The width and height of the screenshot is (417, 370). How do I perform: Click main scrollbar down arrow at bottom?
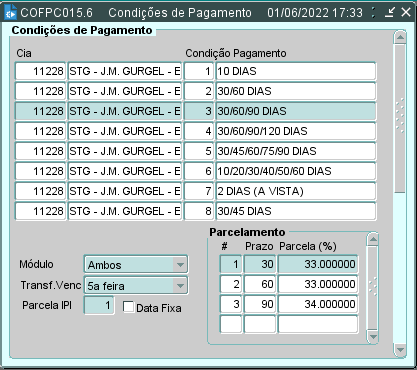pyautogui.click(x=400, y=350)
